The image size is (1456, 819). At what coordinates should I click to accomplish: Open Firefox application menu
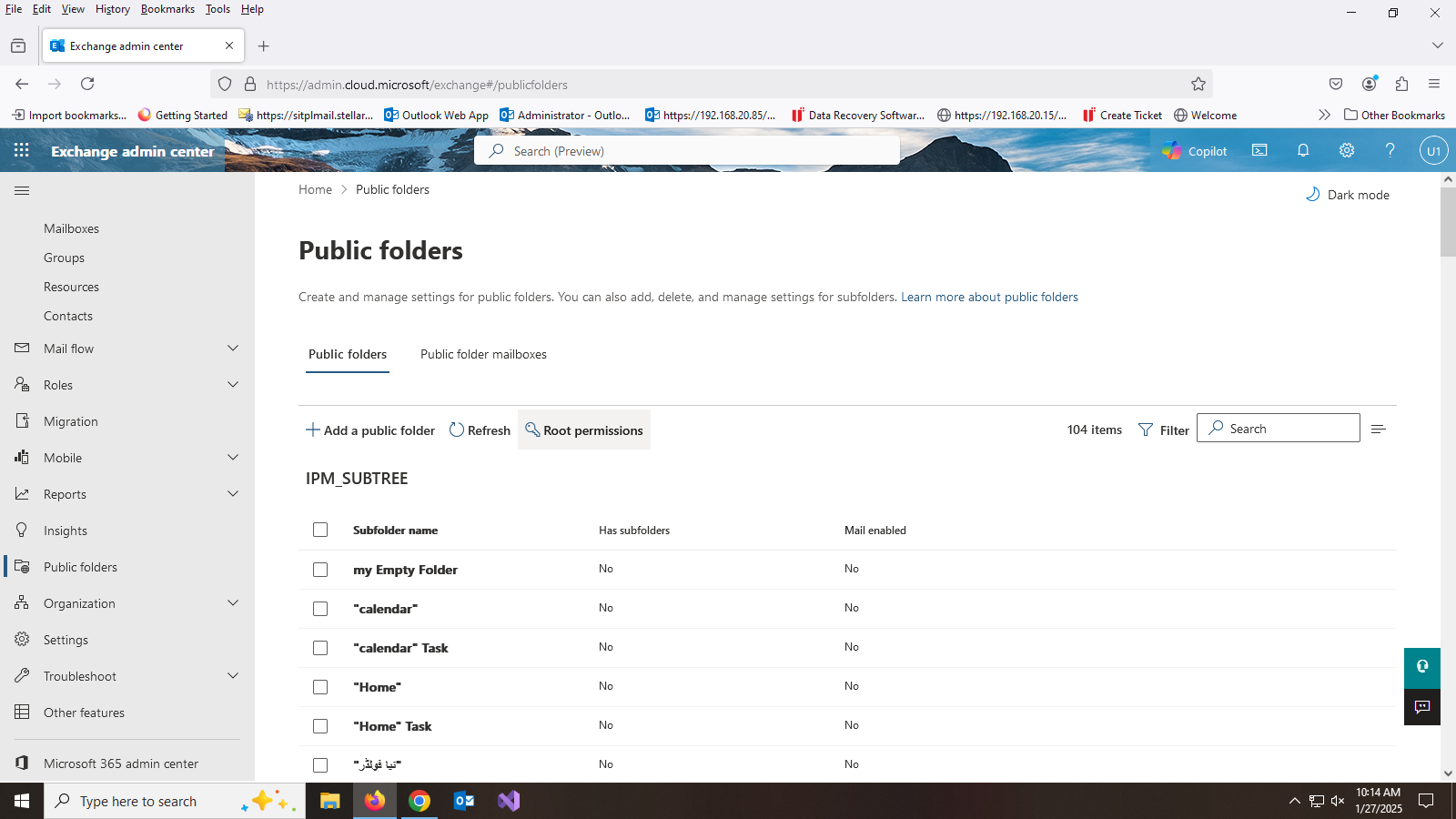click(x=1434, y=84)
